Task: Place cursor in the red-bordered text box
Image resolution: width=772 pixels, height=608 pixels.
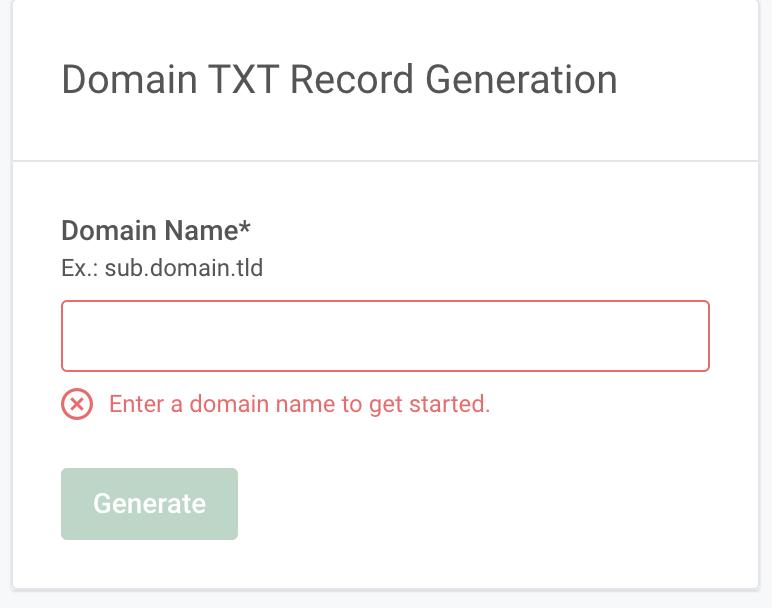Action: coord(385,336)
